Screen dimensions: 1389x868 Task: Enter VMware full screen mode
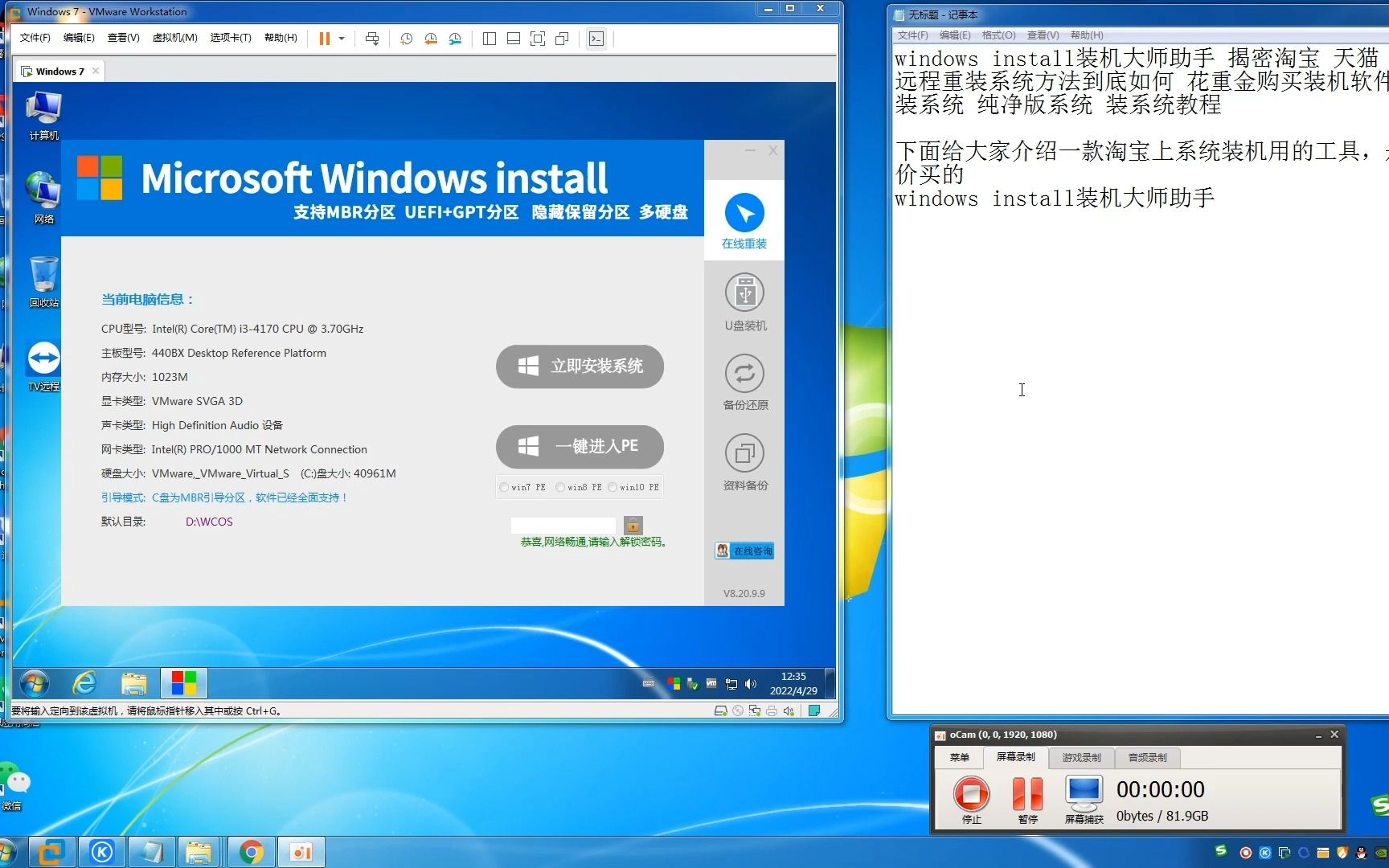click(538, 39)
